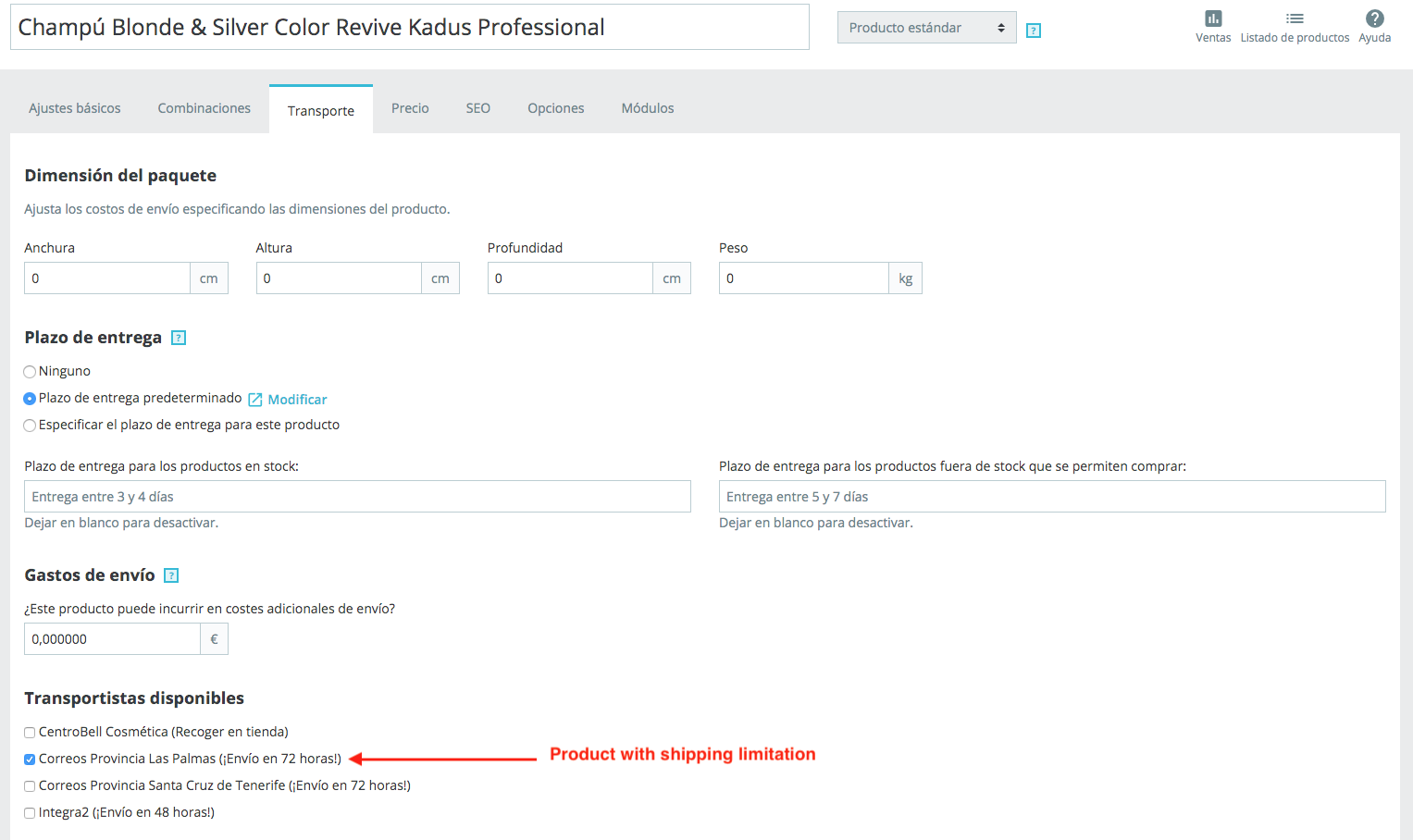Enable Correos Provincia Santa Cruz de Tenerife carrier
This screenshot has width=1413, height=840.
pos(30,786)
